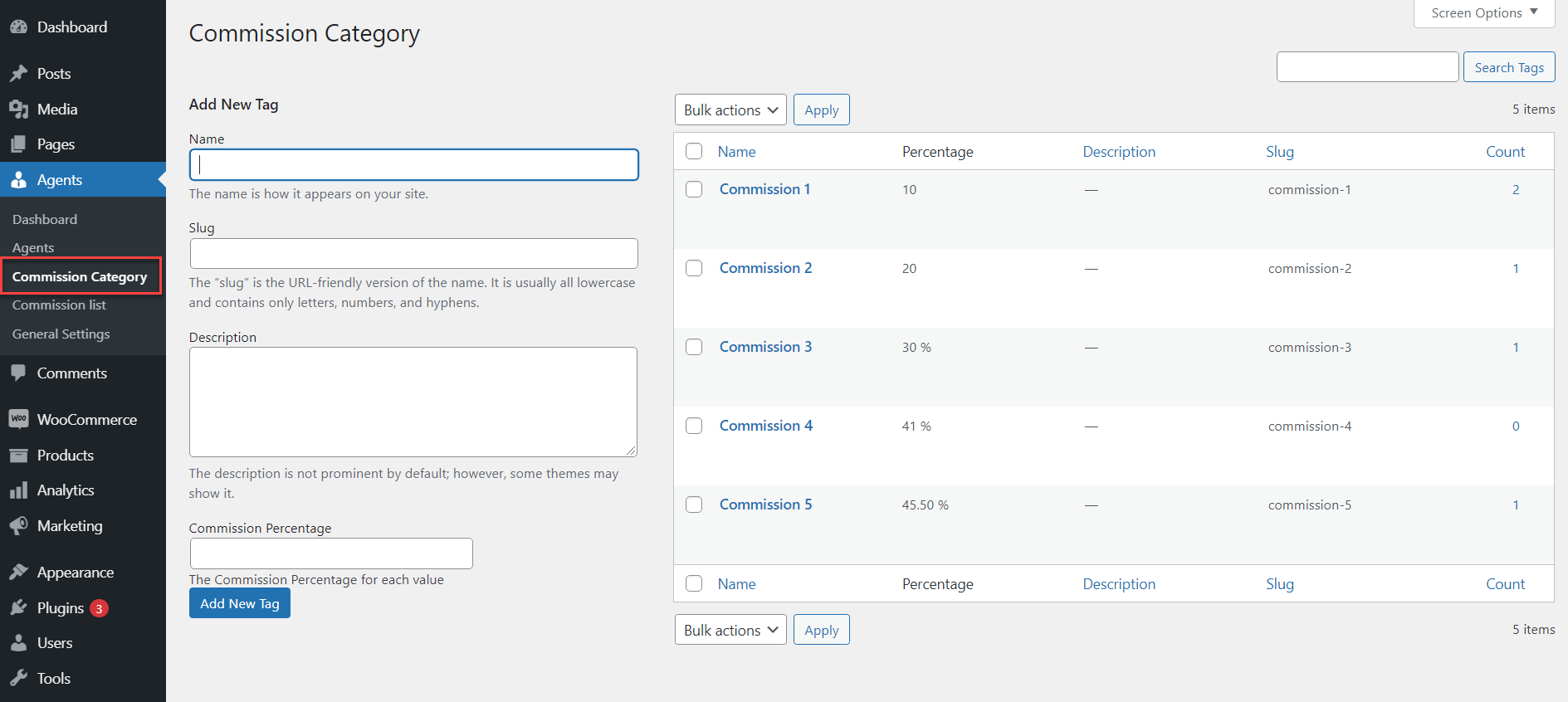The height and width of the screenshot is (702, 1568).
Task: Open the Commission 5 category link
Action: click(765, 505)
